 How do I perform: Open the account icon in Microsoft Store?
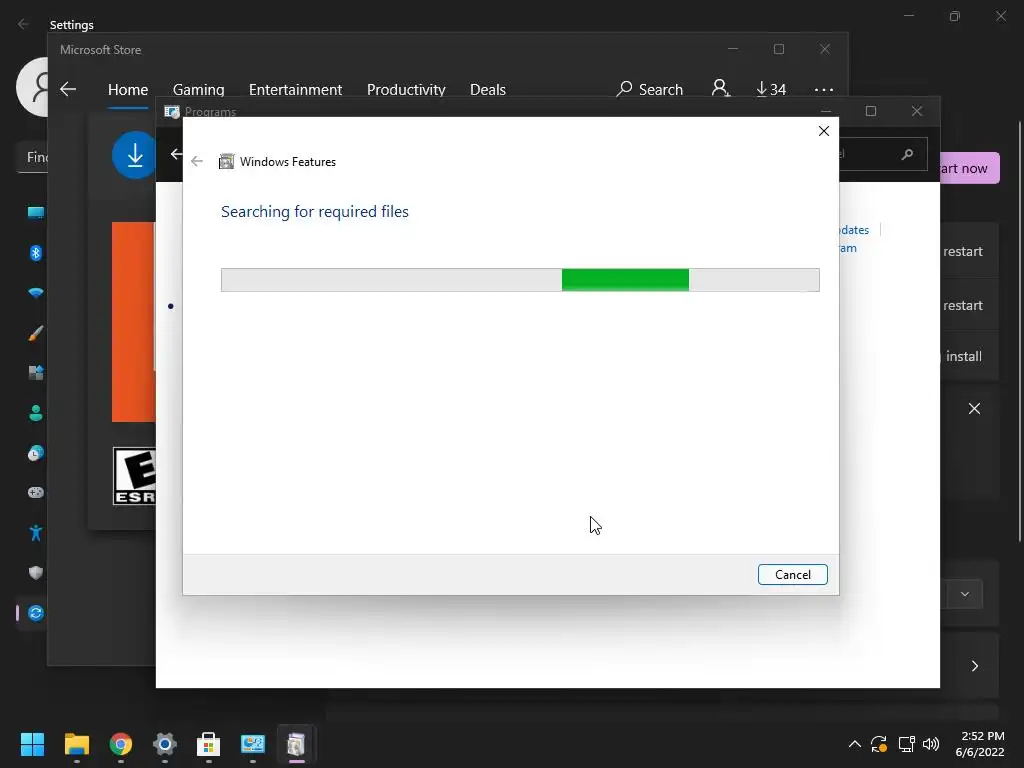pyautogui.click(x=720, y=88)
